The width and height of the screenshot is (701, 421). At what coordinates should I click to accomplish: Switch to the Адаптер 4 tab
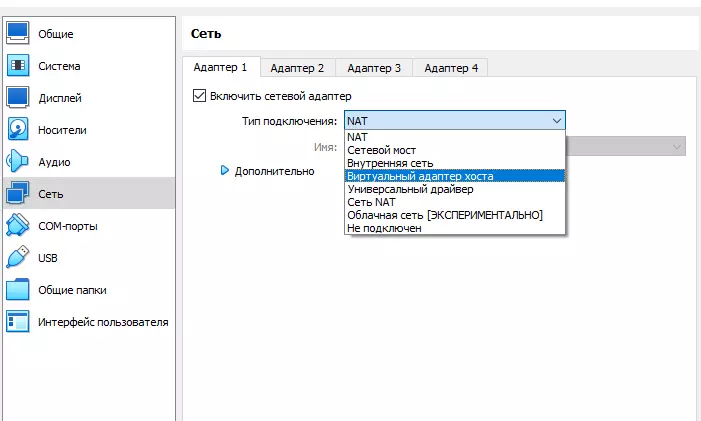[x=451, y=68]
